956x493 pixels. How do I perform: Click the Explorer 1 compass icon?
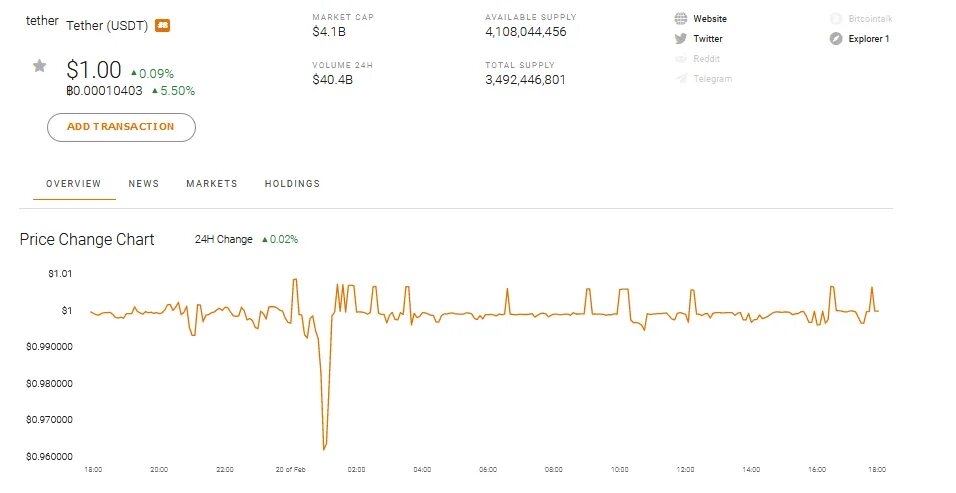tap(836, 38)
